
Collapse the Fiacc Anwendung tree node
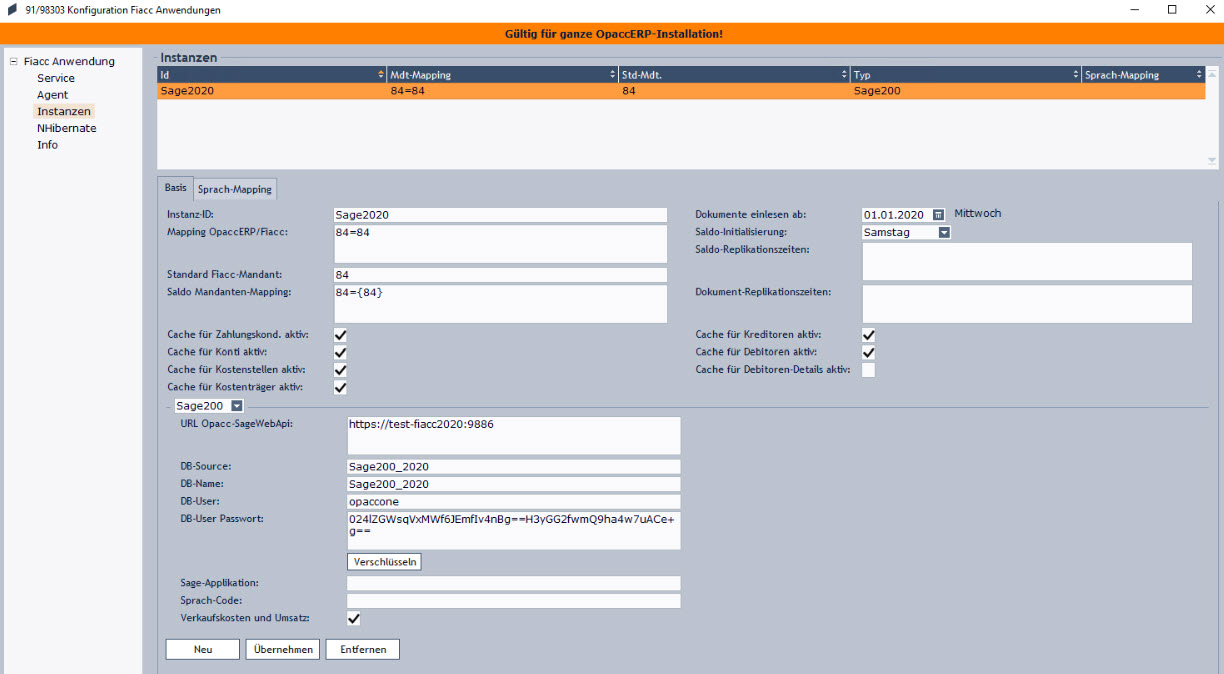[x=14, y=62]
